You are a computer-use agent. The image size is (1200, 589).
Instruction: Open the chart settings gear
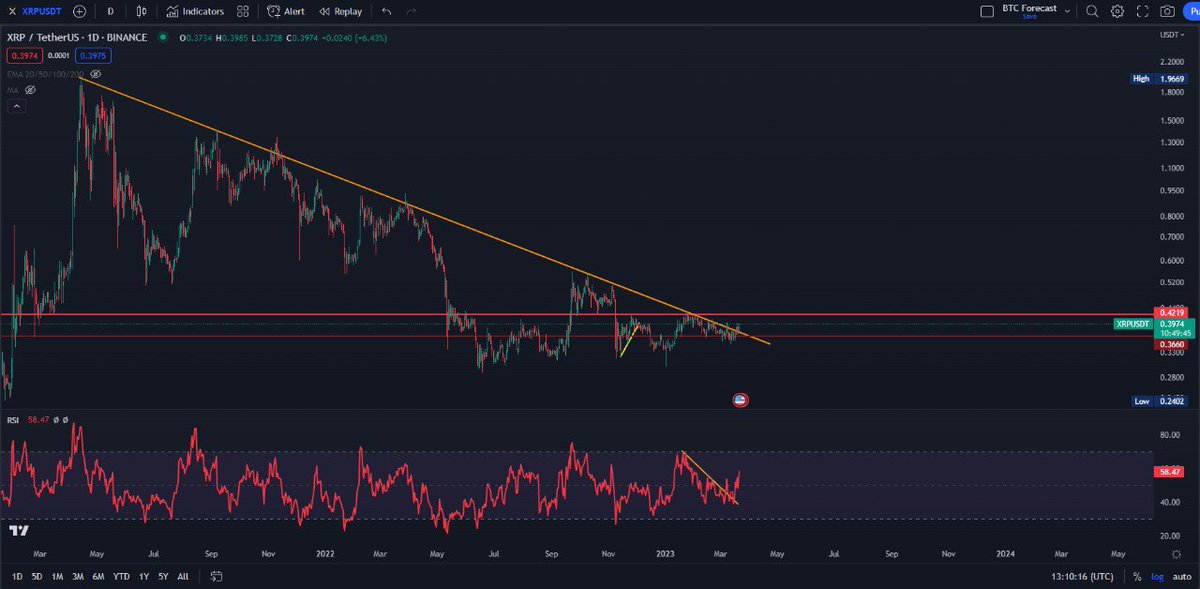(1118, 12)
